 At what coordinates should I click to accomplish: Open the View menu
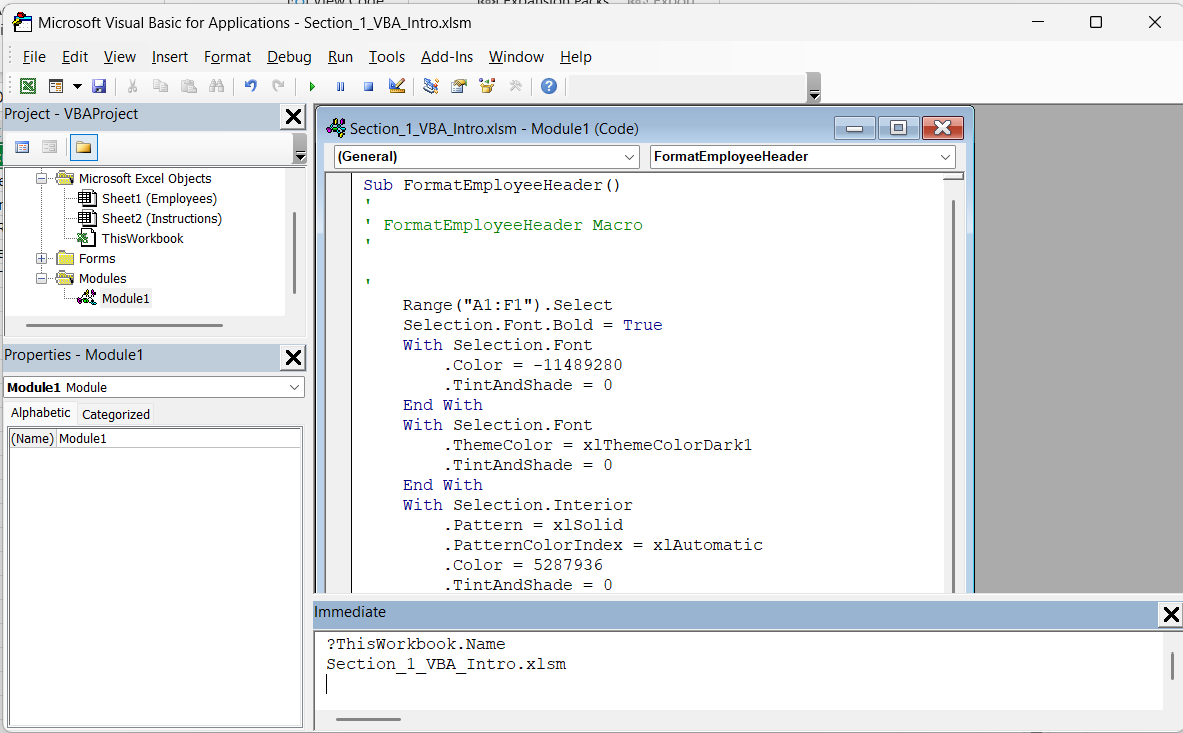(x=119, y=57)
